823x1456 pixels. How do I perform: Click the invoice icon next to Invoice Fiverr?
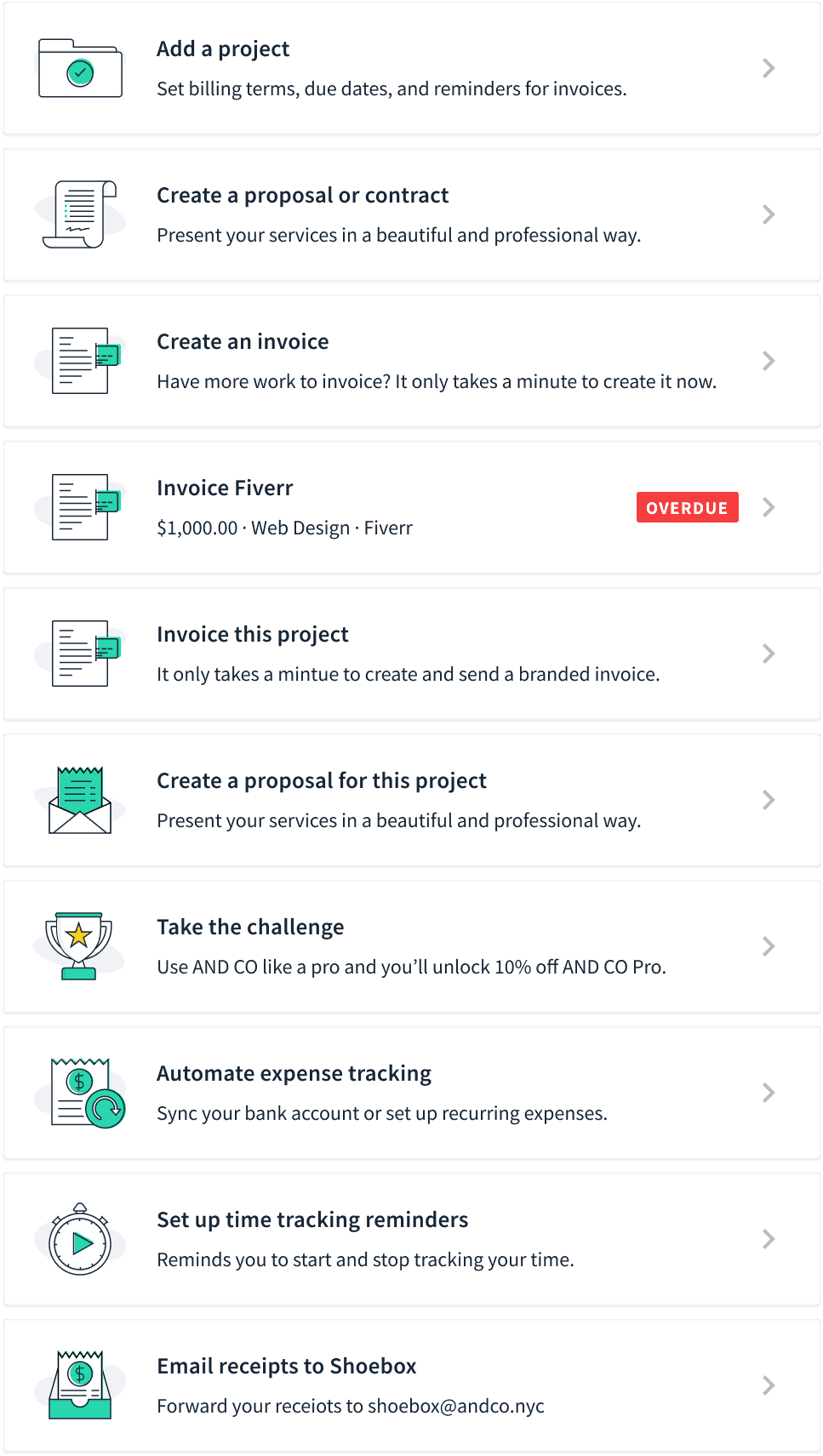pos(84,507)
